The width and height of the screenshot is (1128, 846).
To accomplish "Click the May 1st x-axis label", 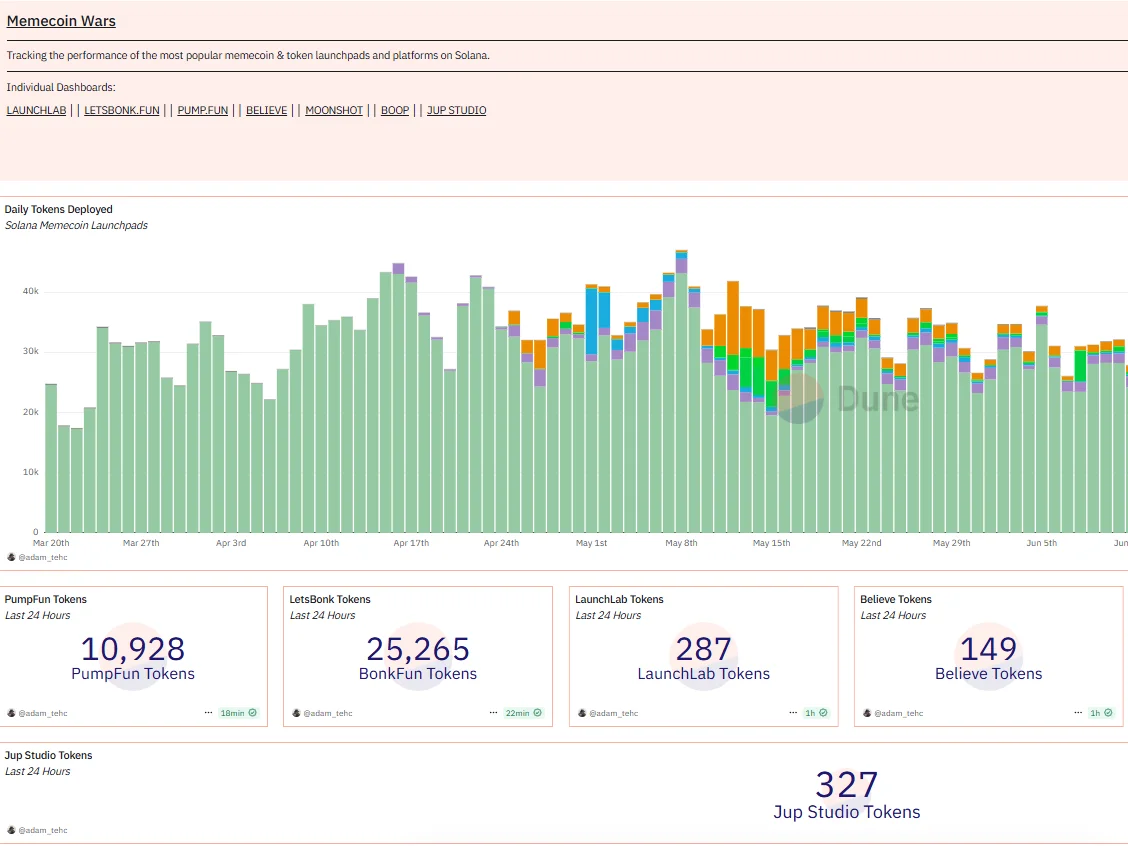I will pyautogui.click(x=591, y=543).
